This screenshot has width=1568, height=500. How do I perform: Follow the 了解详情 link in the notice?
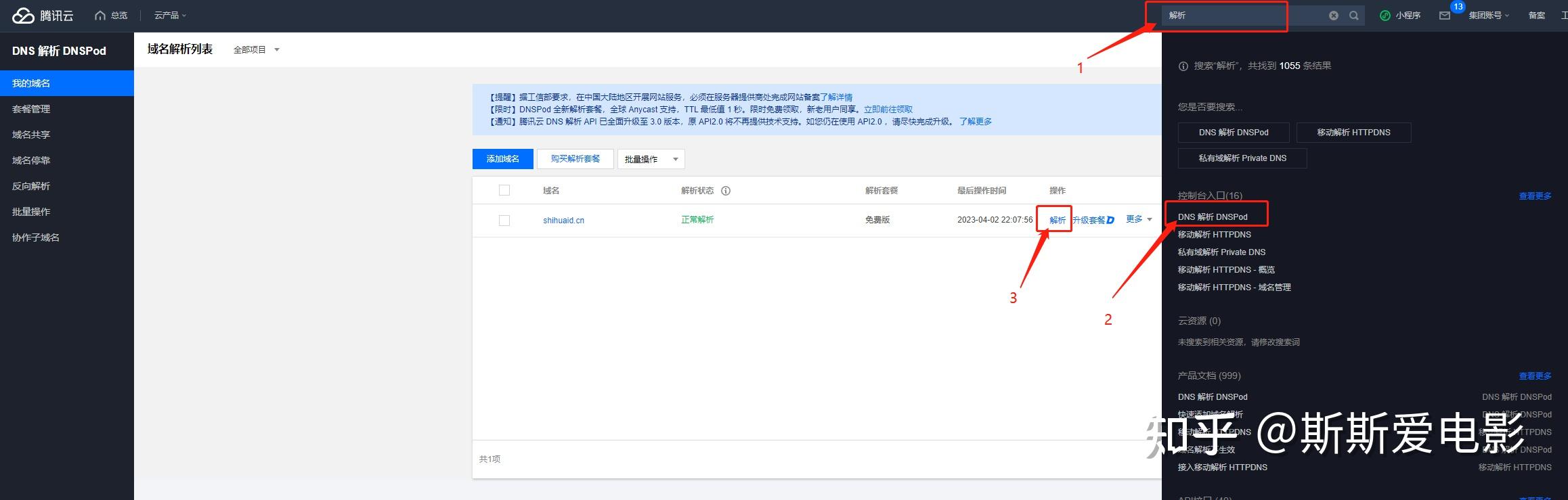pyautogui.click(x=836, y=97)
